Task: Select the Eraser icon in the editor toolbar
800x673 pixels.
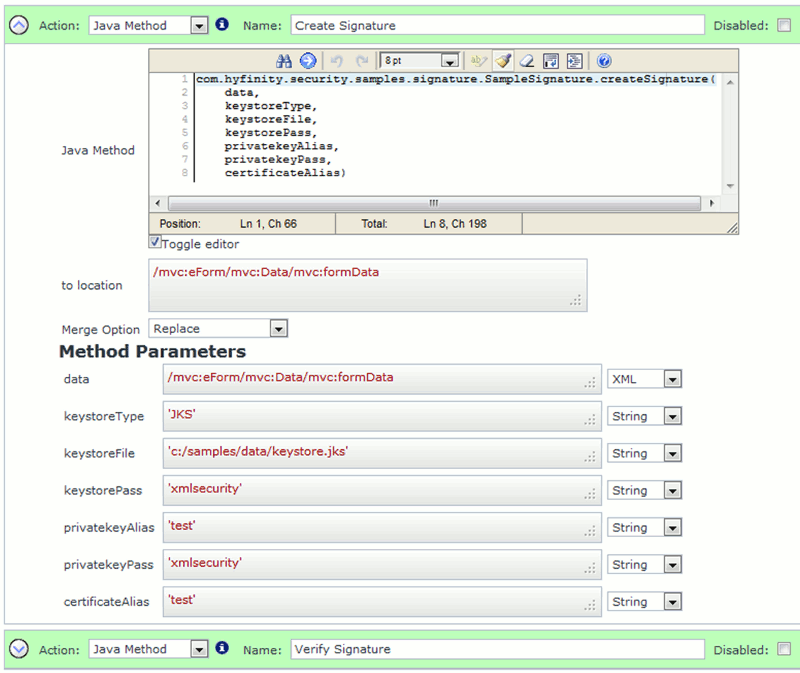Action: point(527,60)
